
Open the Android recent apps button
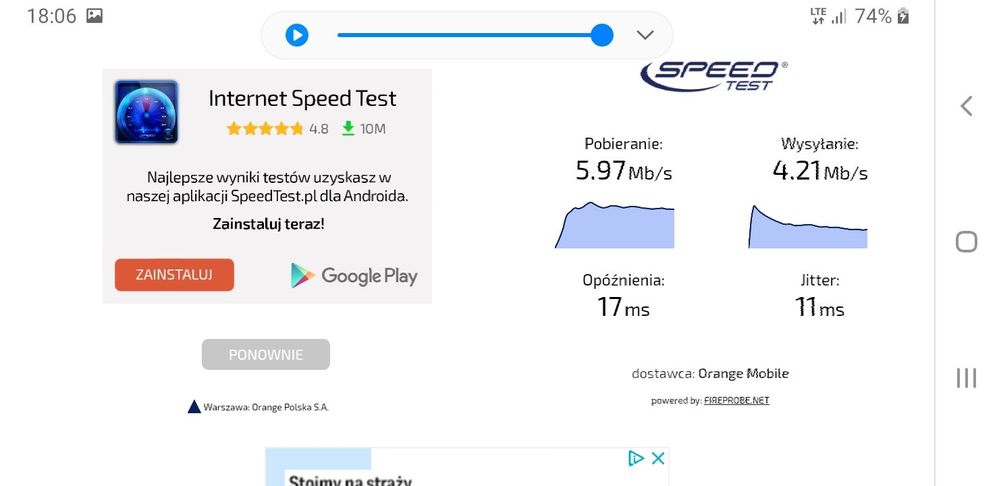point(966,377)
